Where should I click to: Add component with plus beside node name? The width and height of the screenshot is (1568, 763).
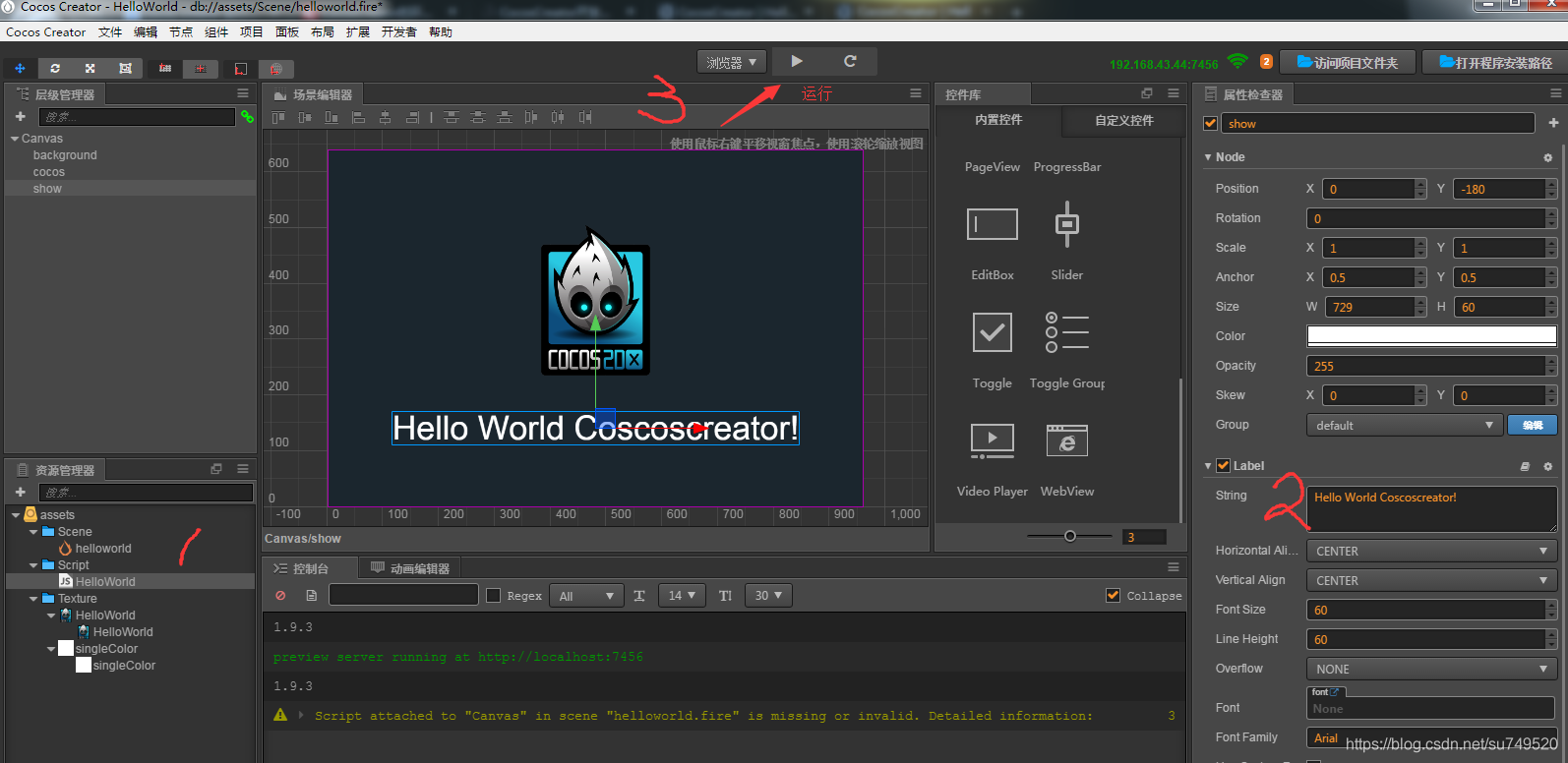tap(1553, 123)
